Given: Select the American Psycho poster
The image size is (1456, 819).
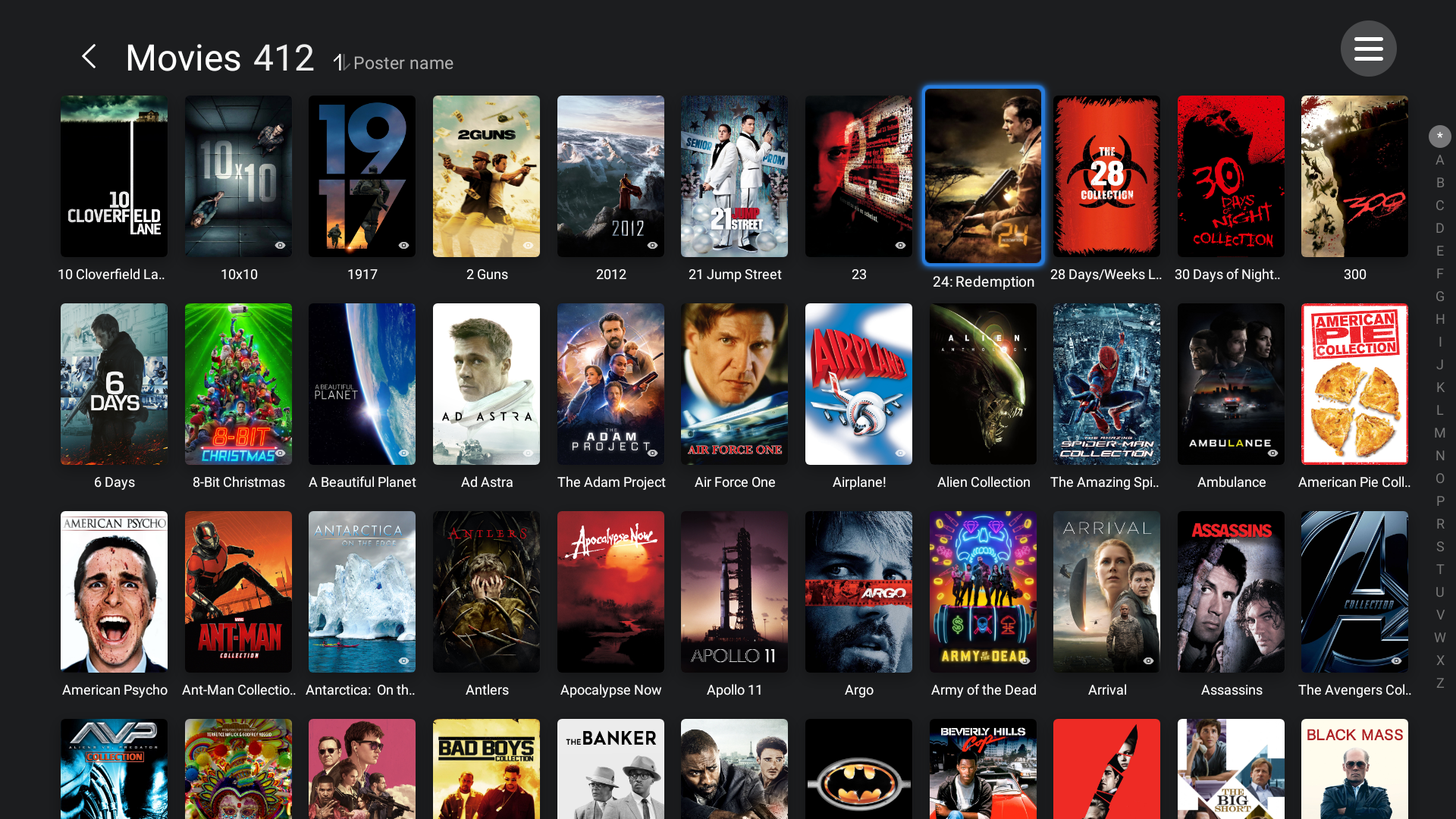Looking at the screenshot, I should 114,591.
